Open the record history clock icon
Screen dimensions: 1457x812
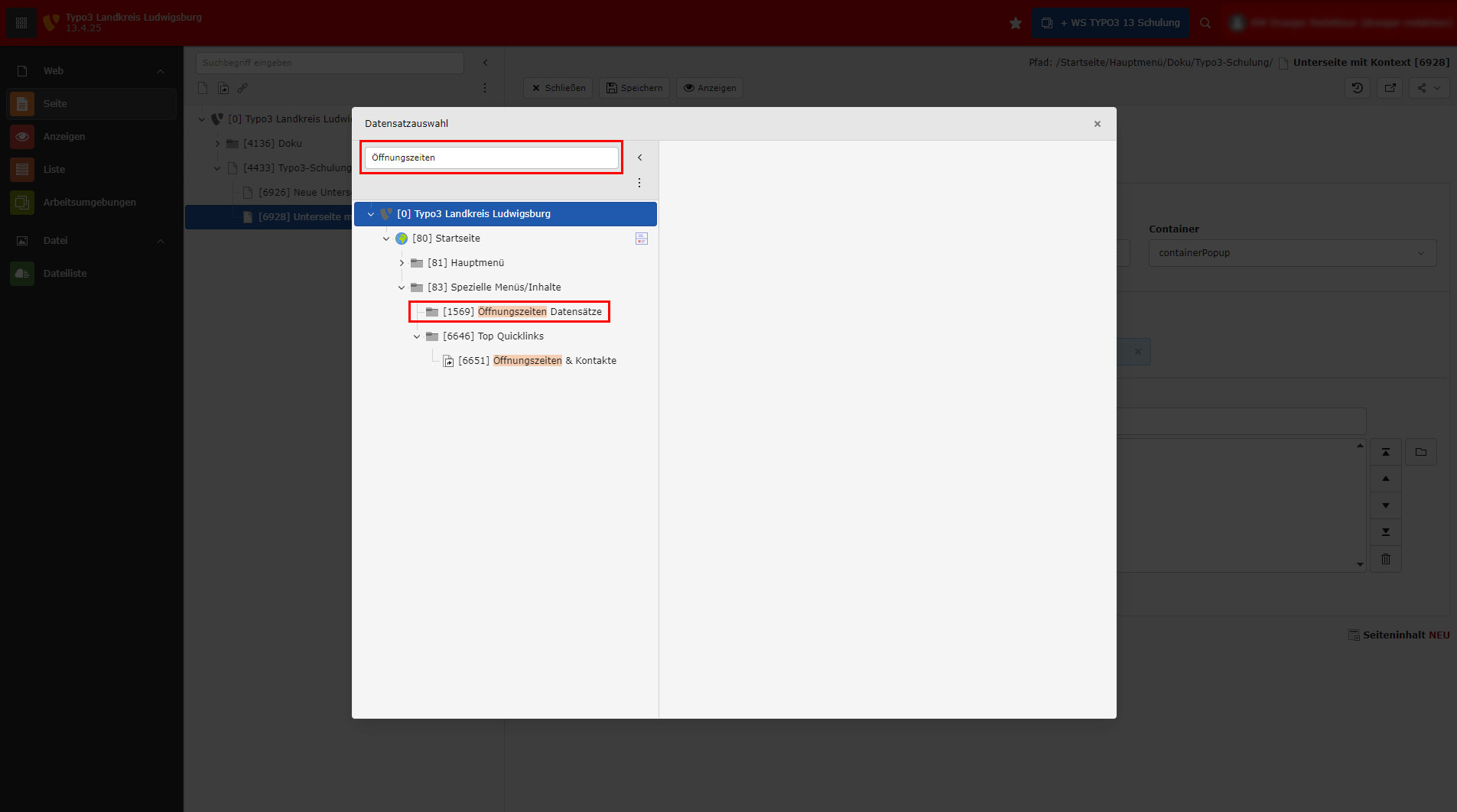click(x=1357, y=88)
